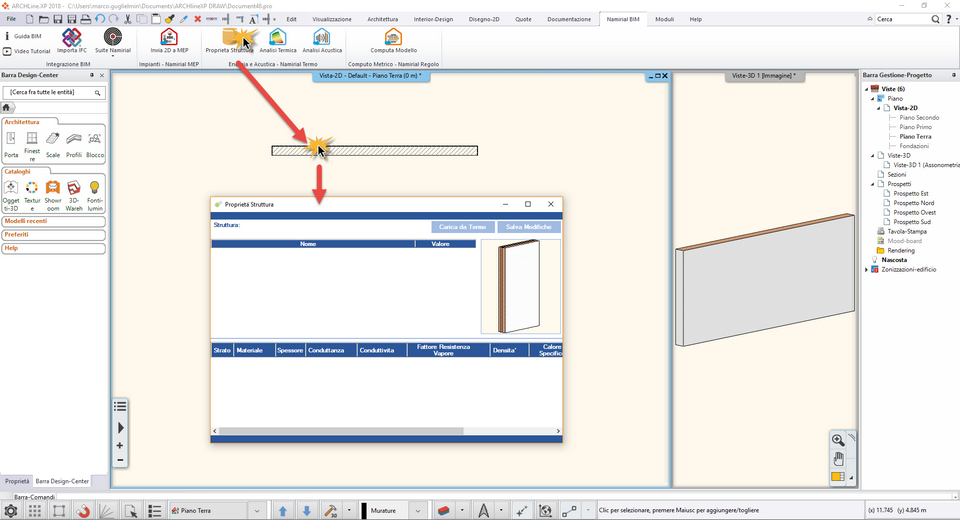960x520 pixels.
Task: Click the Cerca search field
Action: coord(902,19)
